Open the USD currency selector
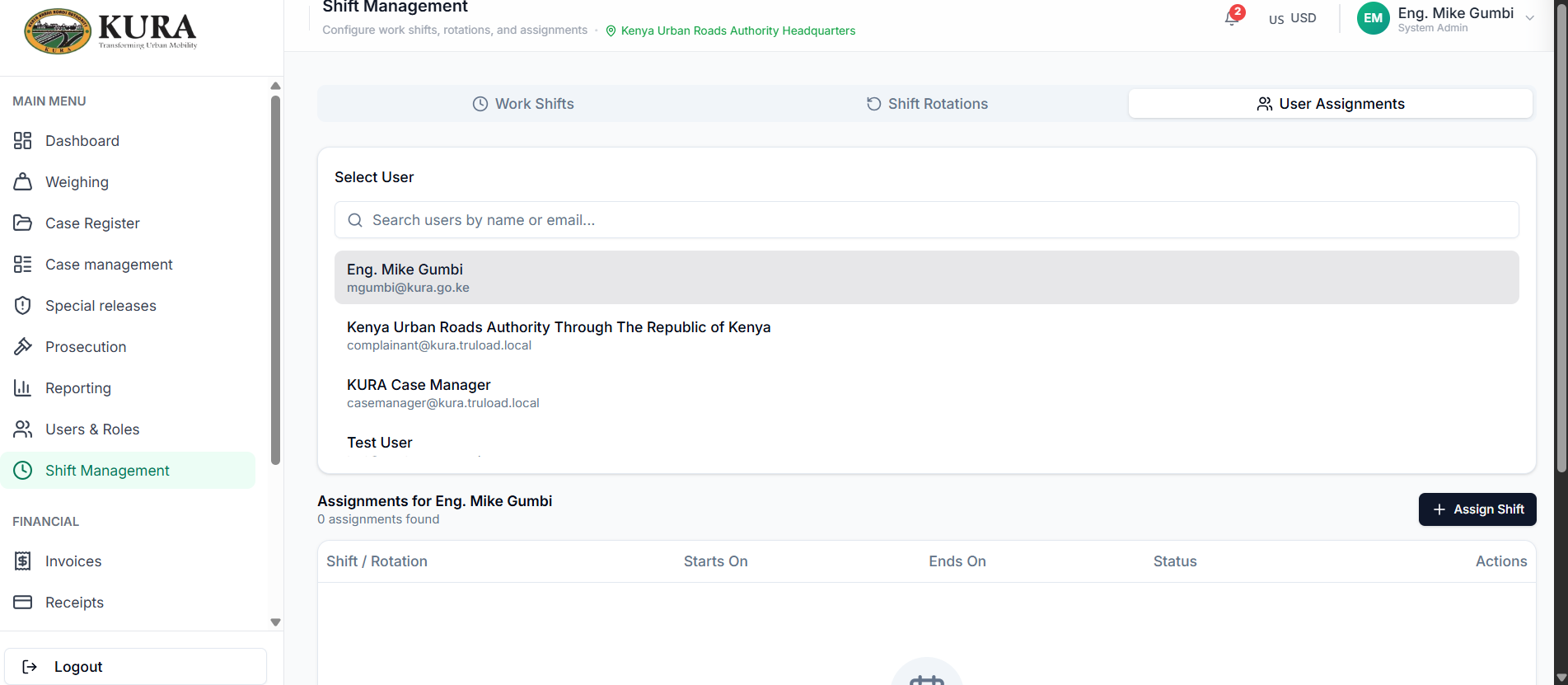1568x685 pixels. 1292,18
